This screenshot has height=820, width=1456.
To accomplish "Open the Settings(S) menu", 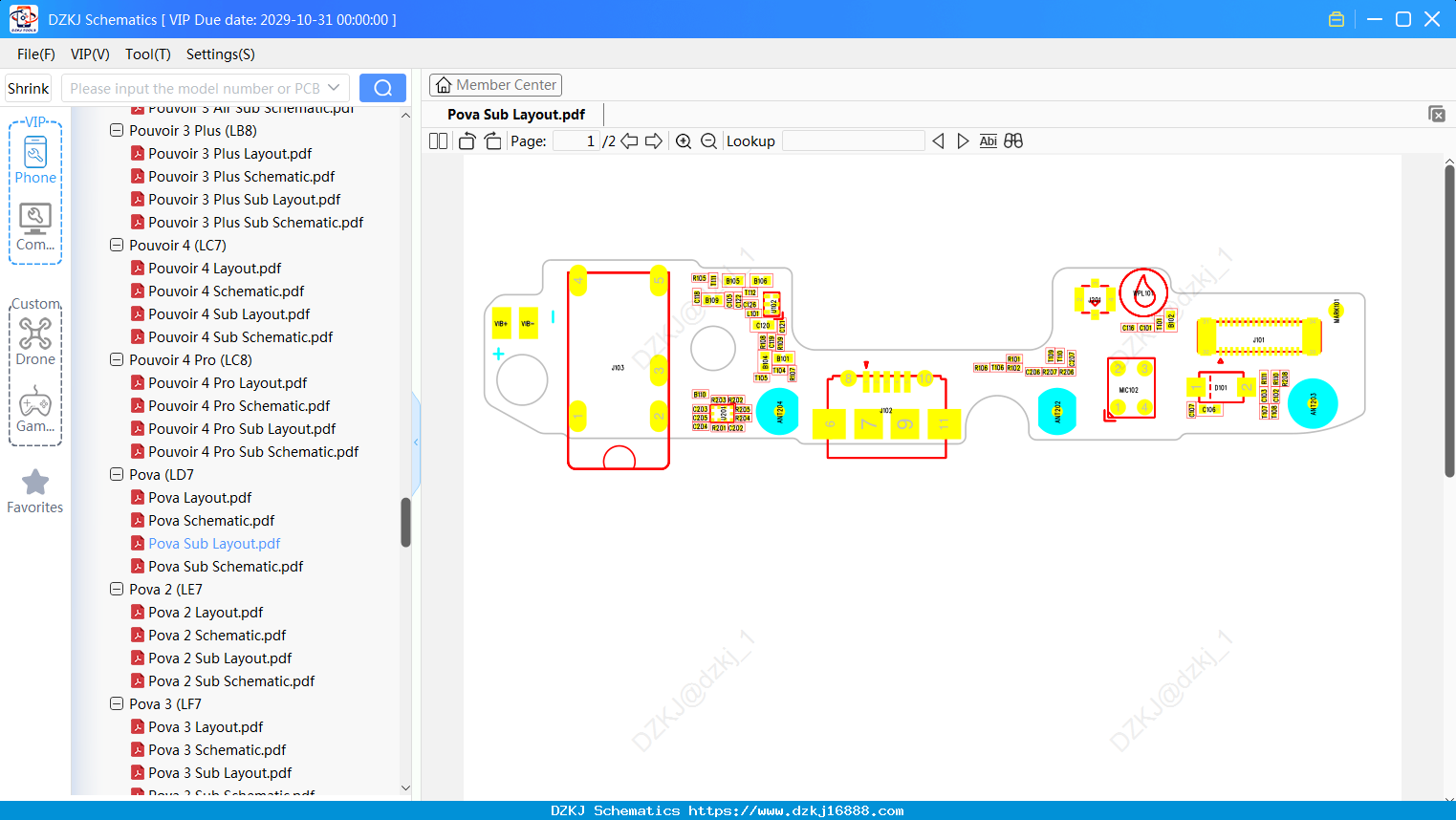I will [221, 54].
